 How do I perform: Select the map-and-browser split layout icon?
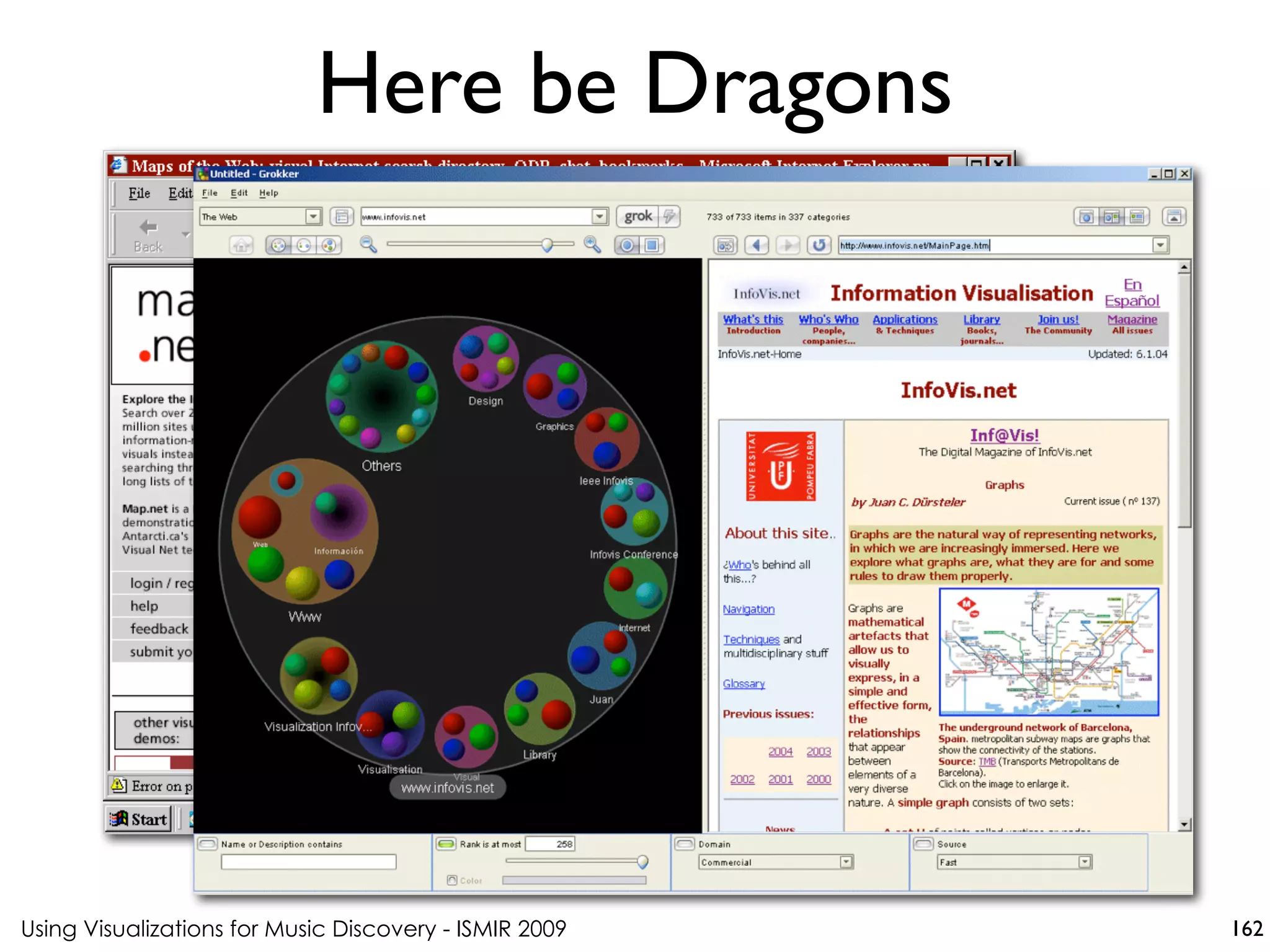point(1111,216)
